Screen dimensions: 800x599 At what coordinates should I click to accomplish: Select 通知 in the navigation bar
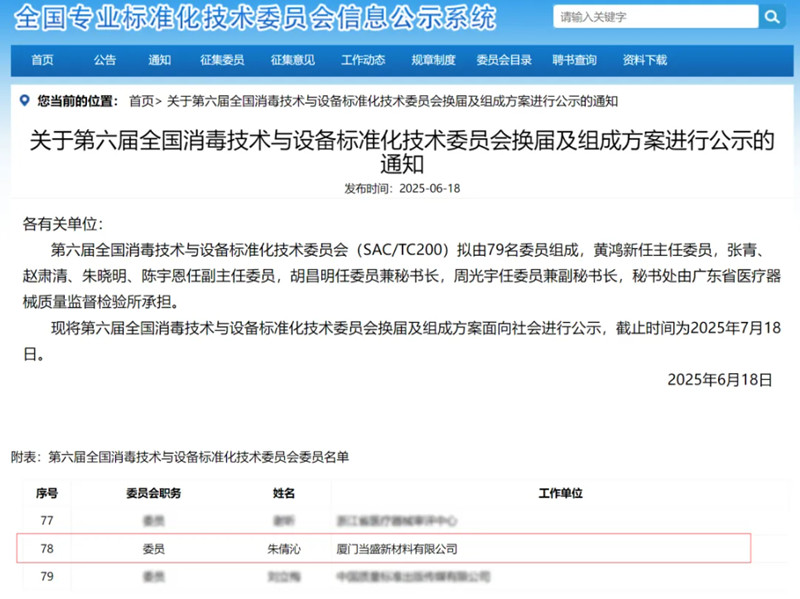[160, 60]
